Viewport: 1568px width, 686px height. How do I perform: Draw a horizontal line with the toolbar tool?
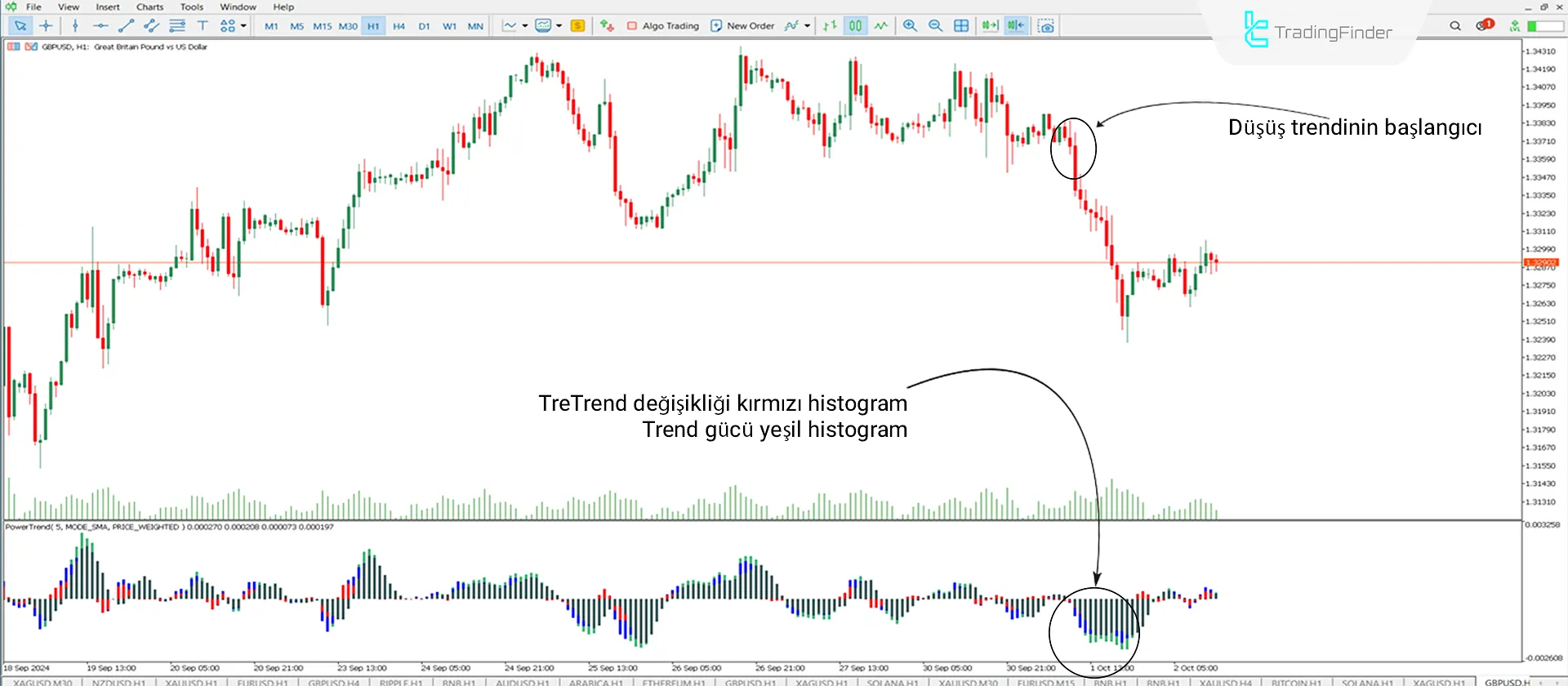[x=100, y=26]
